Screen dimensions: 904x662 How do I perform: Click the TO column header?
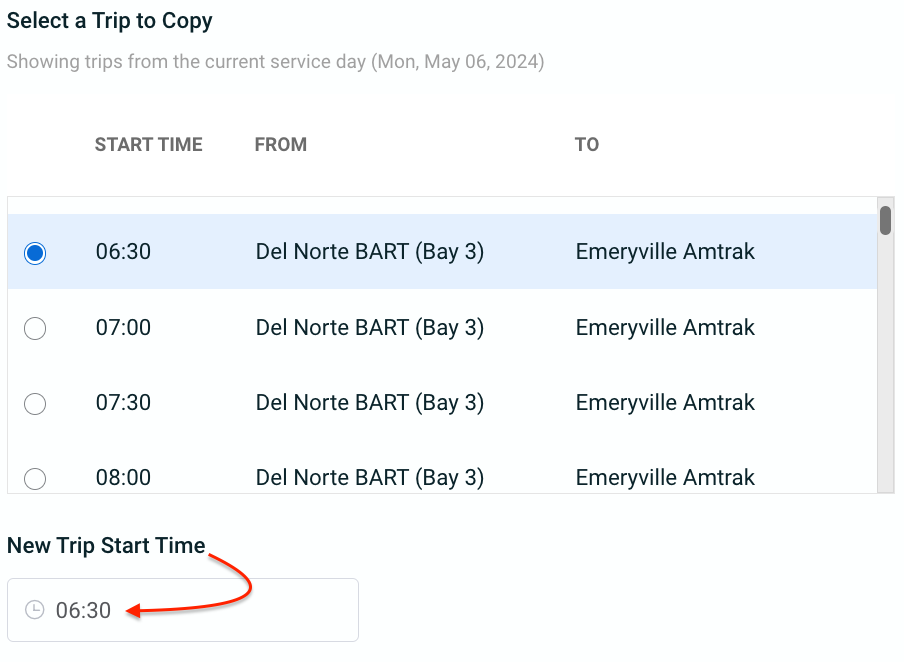pyautogui.click(x=587, y=144)
